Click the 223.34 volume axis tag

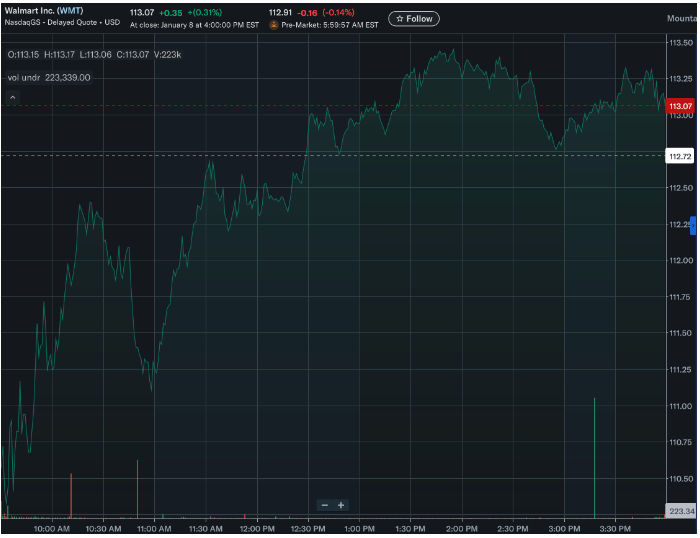point(680,511)
